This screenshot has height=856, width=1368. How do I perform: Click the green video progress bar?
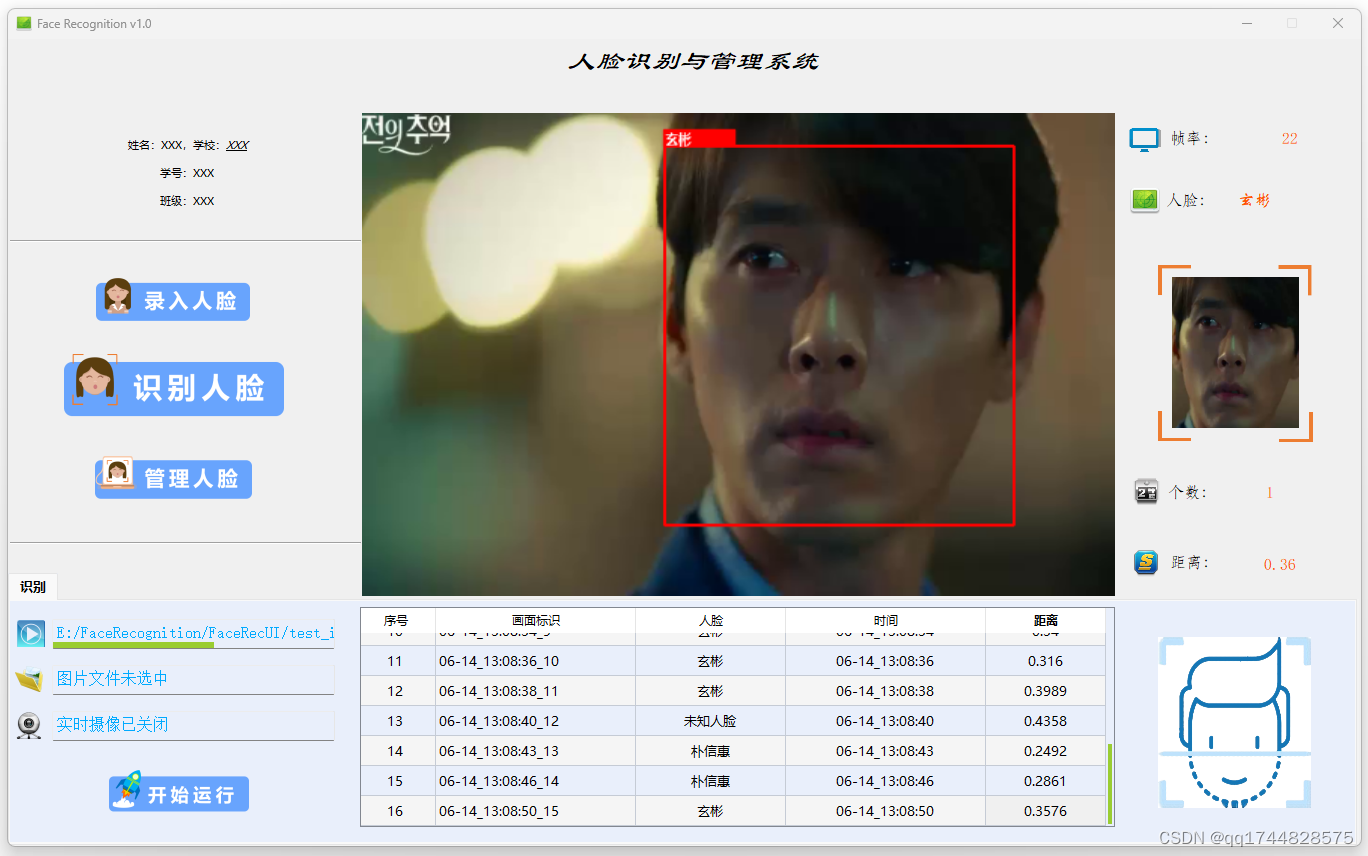(x=133, y=645)
